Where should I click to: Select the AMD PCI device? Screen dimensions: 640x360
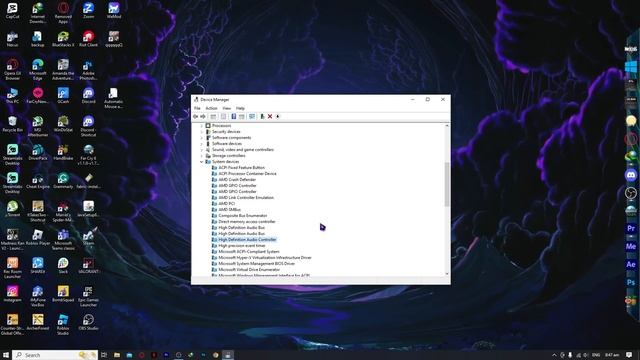(227, 204)
